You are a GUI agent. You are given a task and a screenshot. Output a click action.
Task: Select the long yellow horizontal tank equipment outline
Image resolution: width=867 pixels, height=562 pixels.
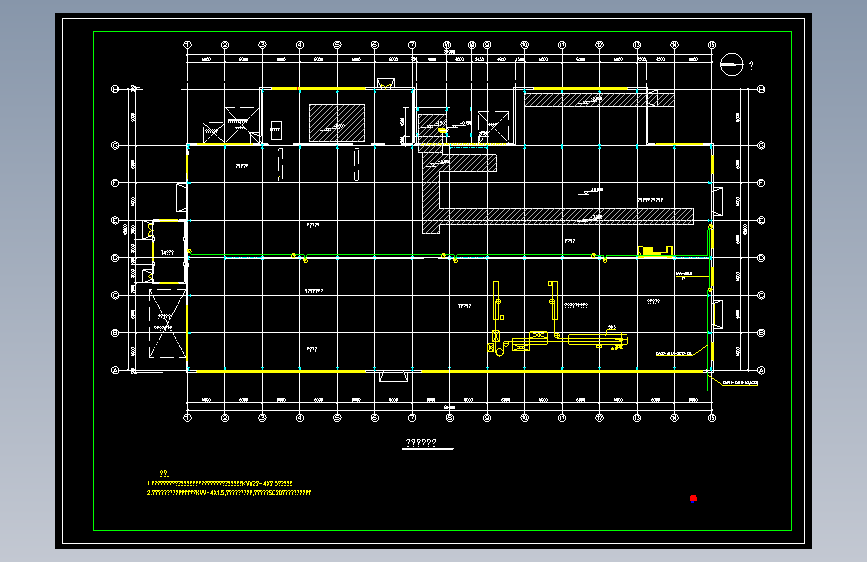(x=597, y=339)
